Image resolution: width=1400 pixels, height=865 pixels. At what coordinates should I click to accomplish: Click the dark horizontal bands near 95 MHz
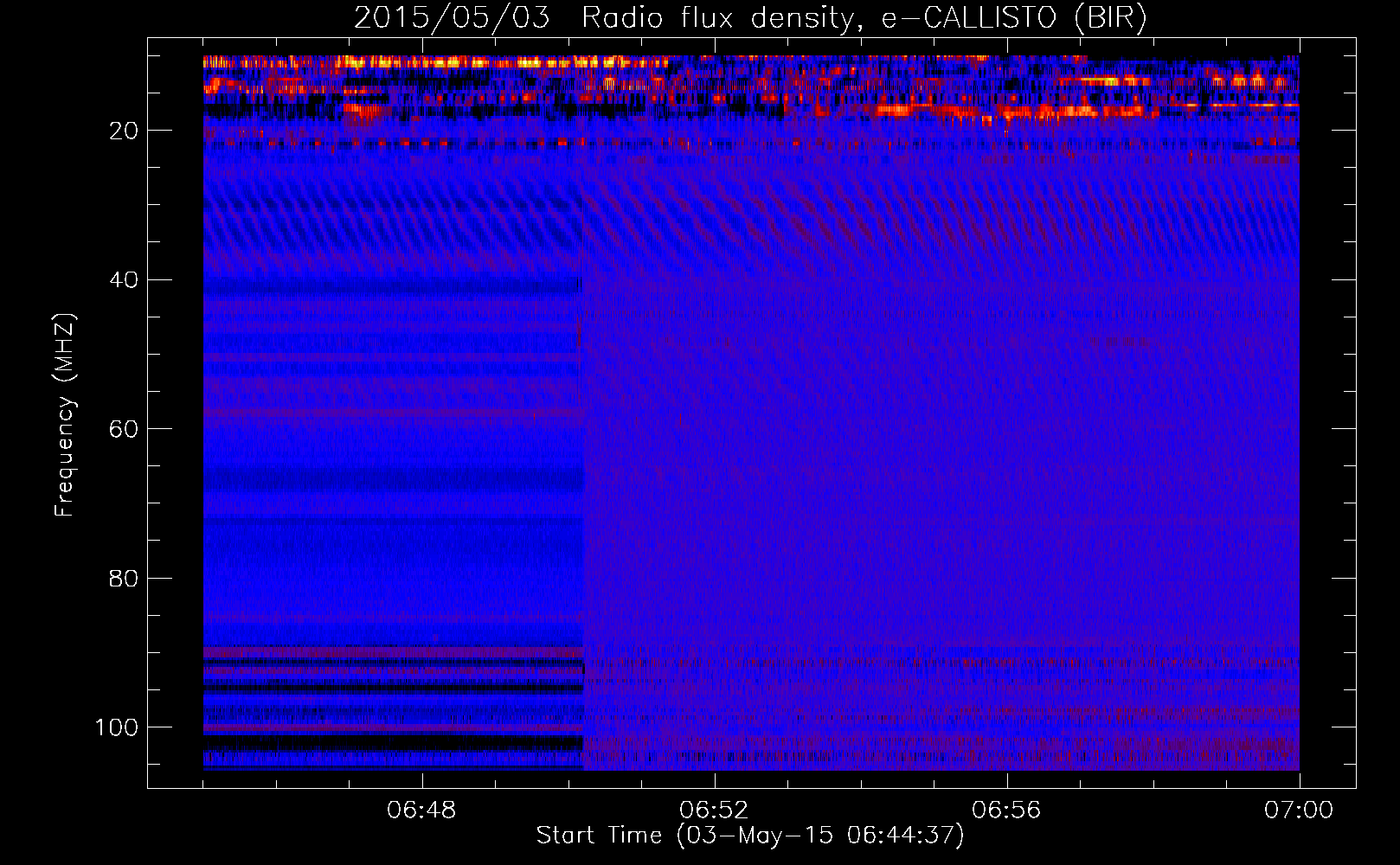389,689
